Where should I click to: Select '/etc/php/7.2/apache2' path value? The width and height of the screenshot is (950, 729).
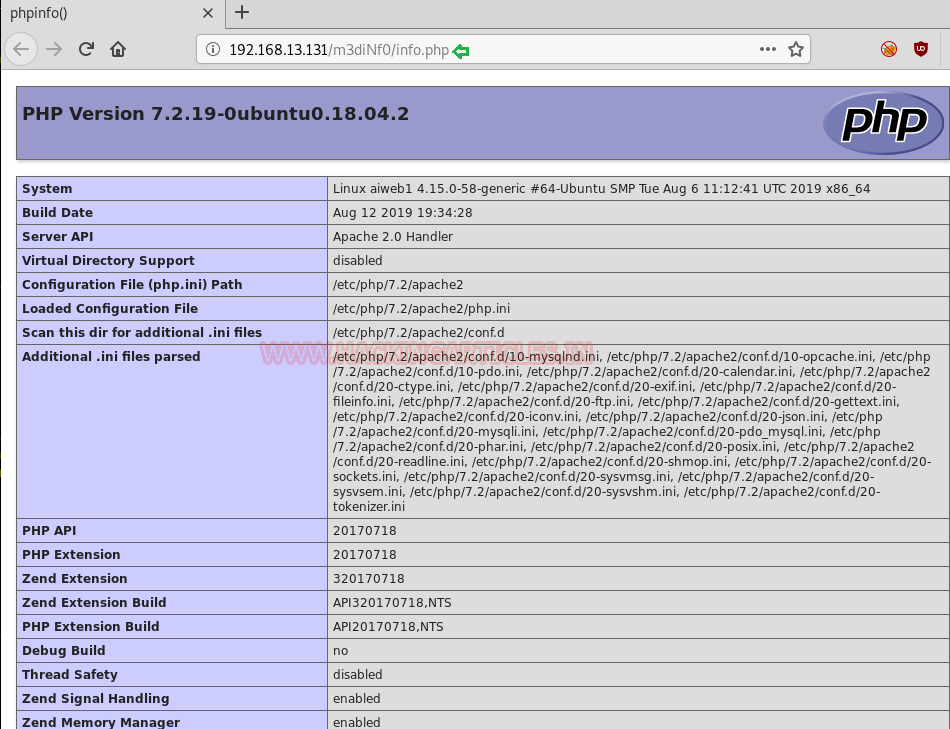pyautogui.click(x=397, y=284)
